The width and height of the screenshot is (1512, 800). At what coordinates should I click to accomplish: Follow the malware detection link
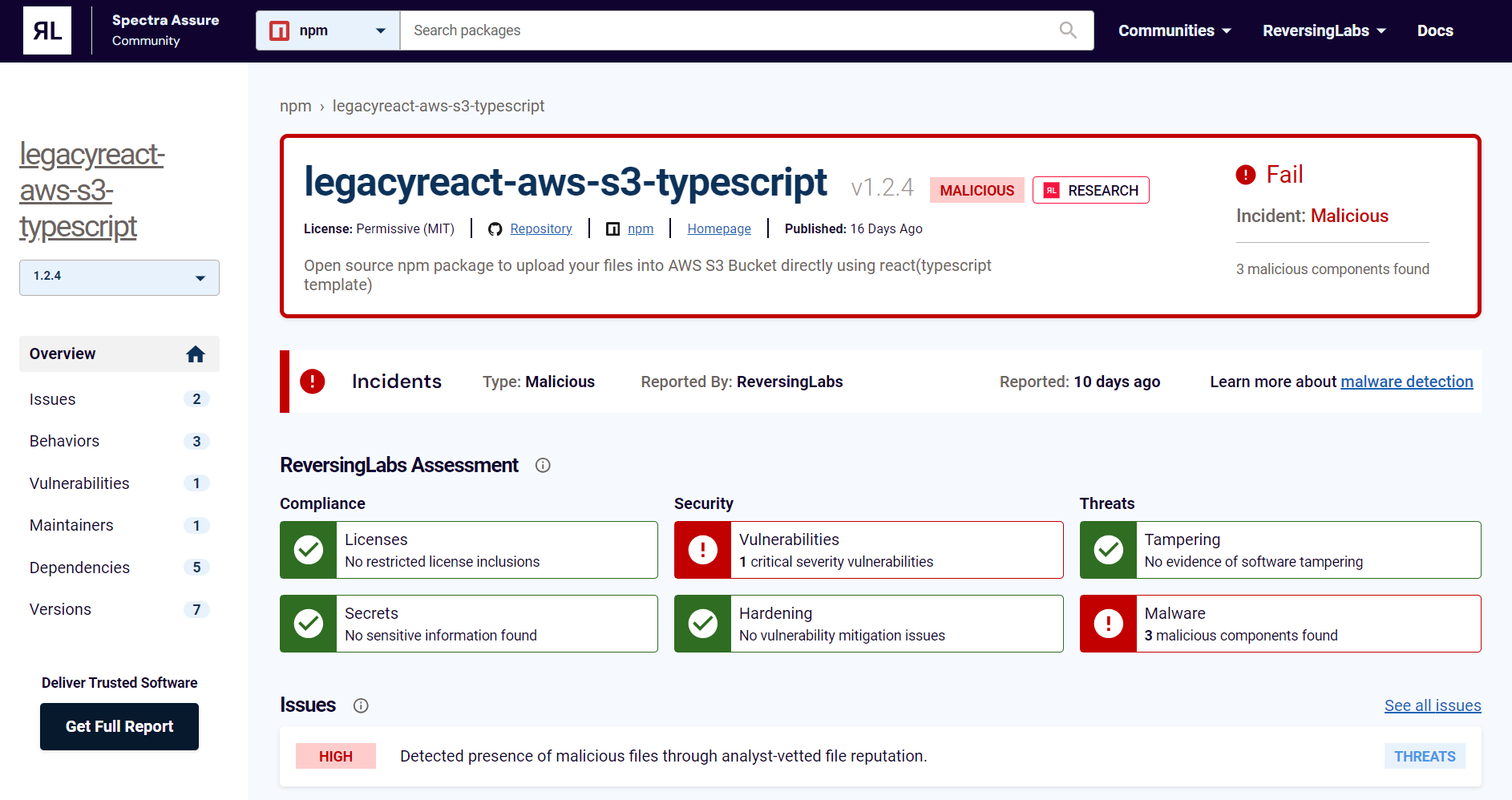pyautogui.click(x=1407, y=382)
